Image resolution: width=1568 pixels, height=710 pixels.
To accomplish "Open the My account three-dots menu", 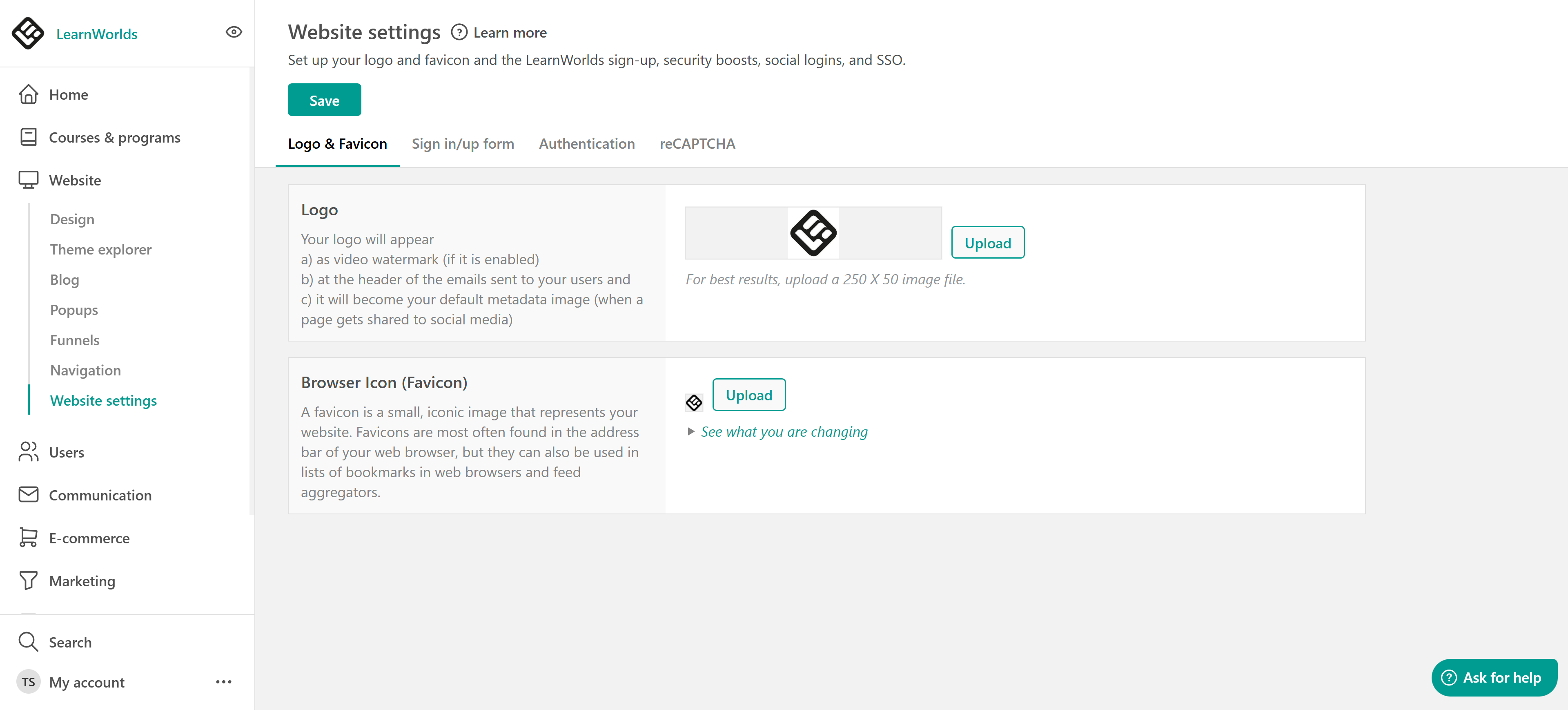I will [x=223, y=682].
